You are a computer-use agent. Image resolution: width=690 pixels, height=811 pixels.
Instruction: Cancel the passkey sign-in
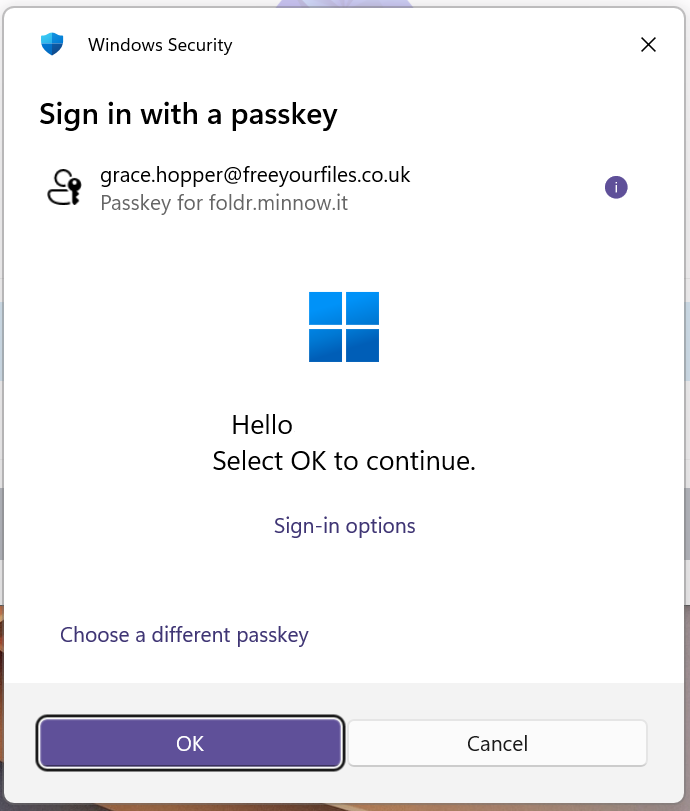(497, 743)
